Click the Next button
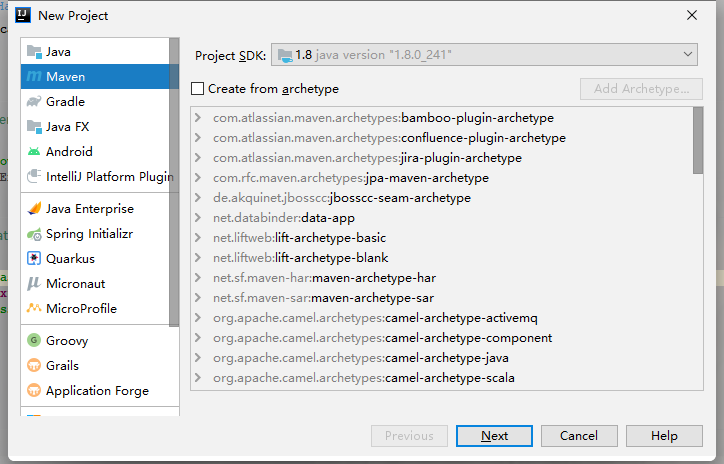This screenshot has height=464, width=724. (494, 436)
